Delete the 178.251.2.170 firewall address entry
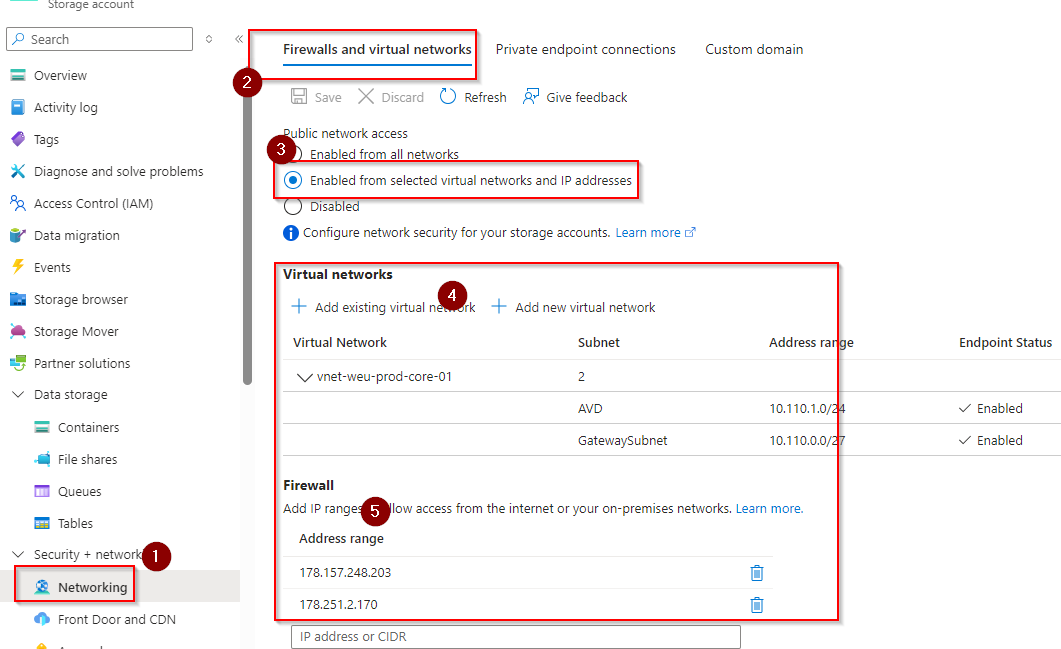 (x=757, y=605)
